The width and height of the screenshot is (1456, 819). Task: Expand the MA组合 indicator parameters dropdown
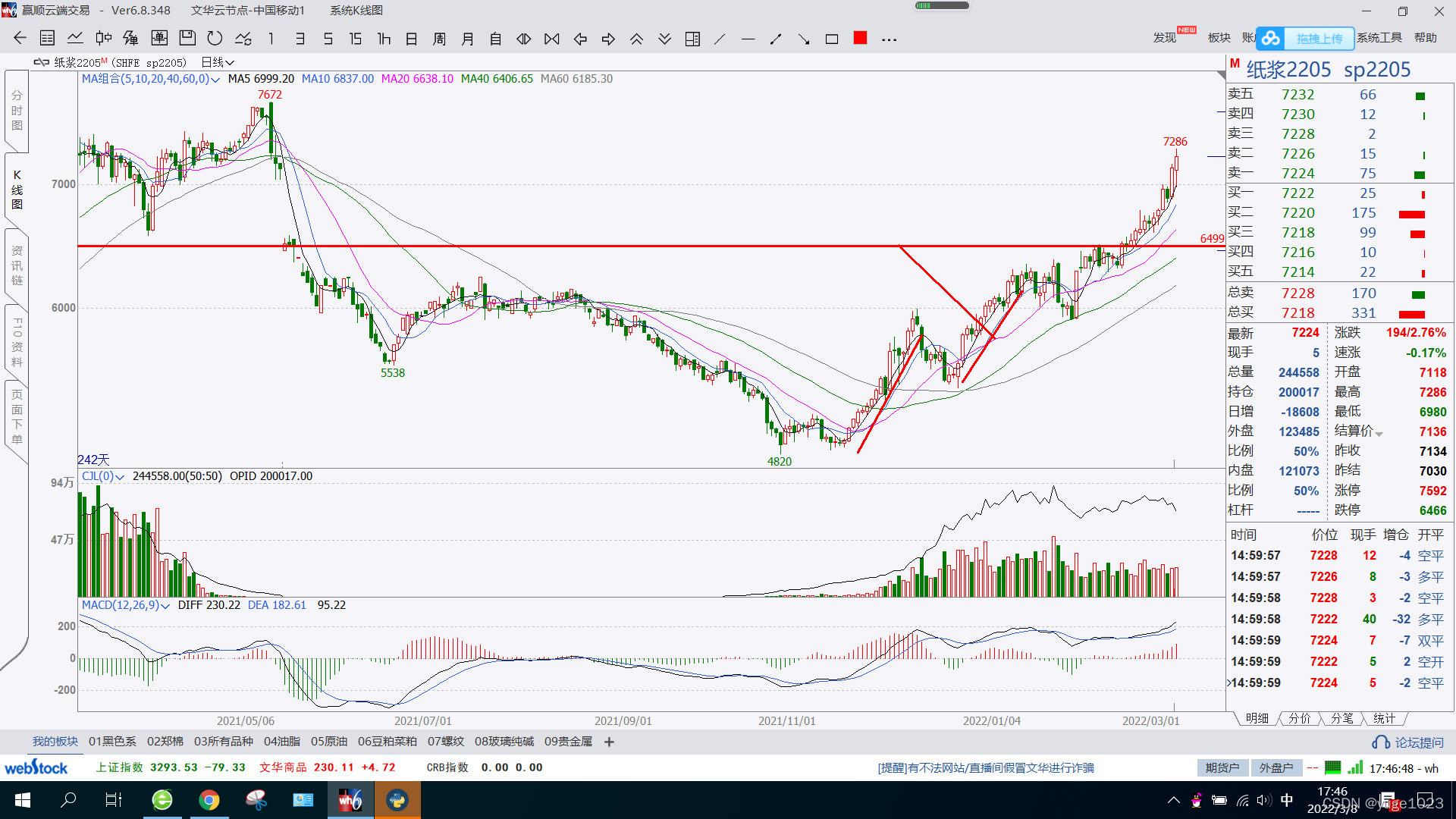(215, 80)
